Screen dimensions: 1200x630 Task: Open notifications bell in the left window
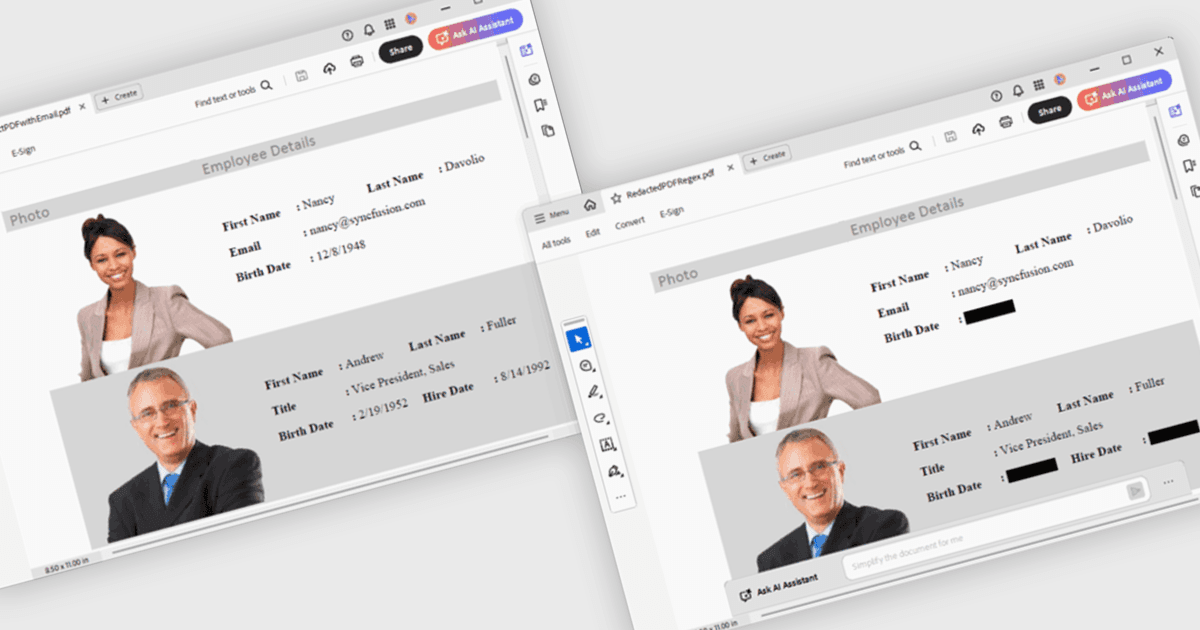(x=369, y=30)
